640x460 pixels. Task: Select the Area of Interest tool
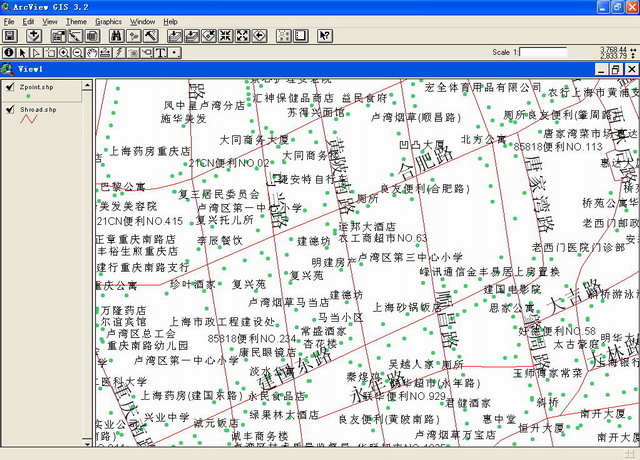133,53
